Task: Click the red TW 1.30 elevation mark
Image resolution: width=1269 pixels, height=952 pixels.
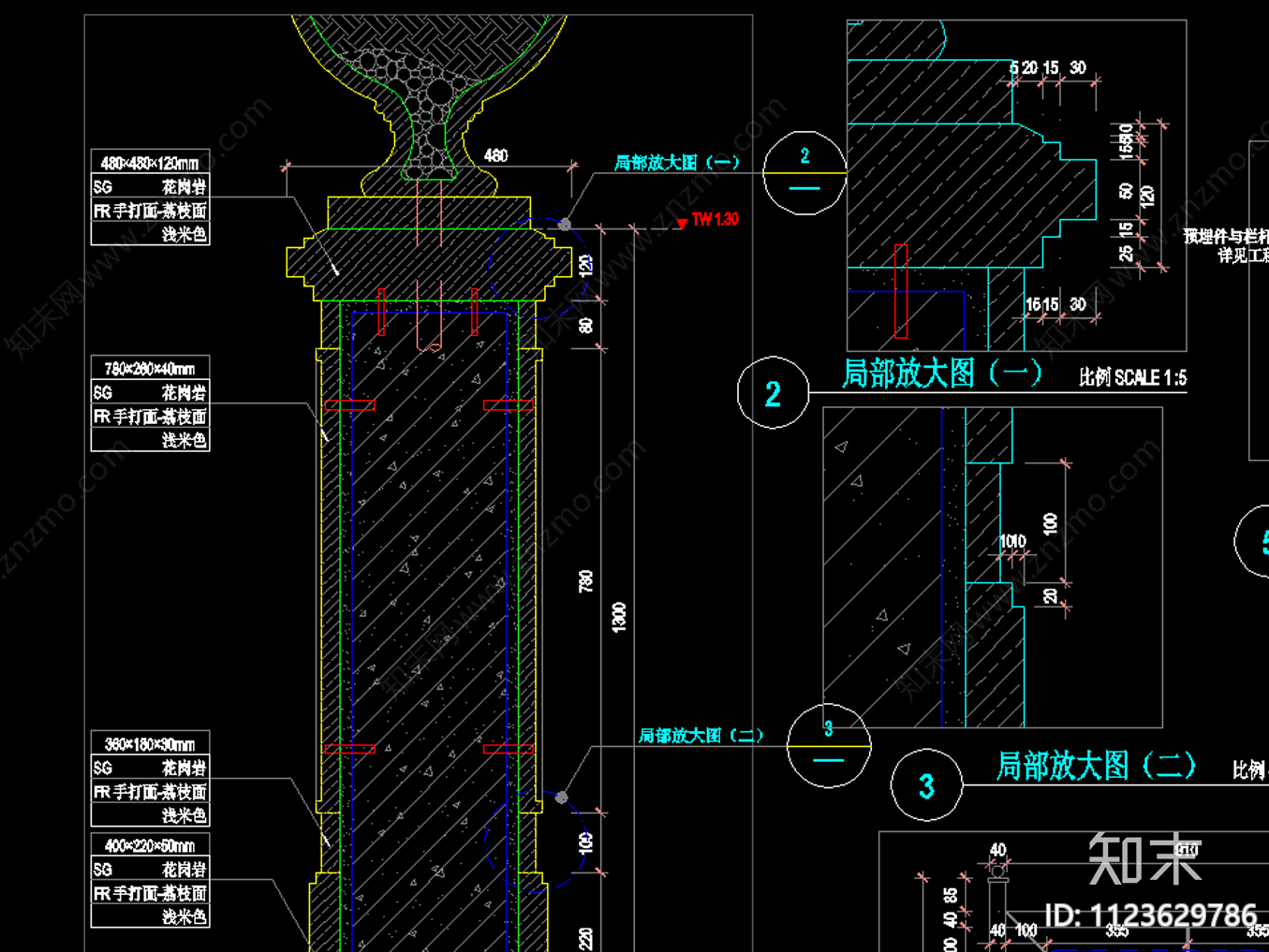Action: (708, 220)
